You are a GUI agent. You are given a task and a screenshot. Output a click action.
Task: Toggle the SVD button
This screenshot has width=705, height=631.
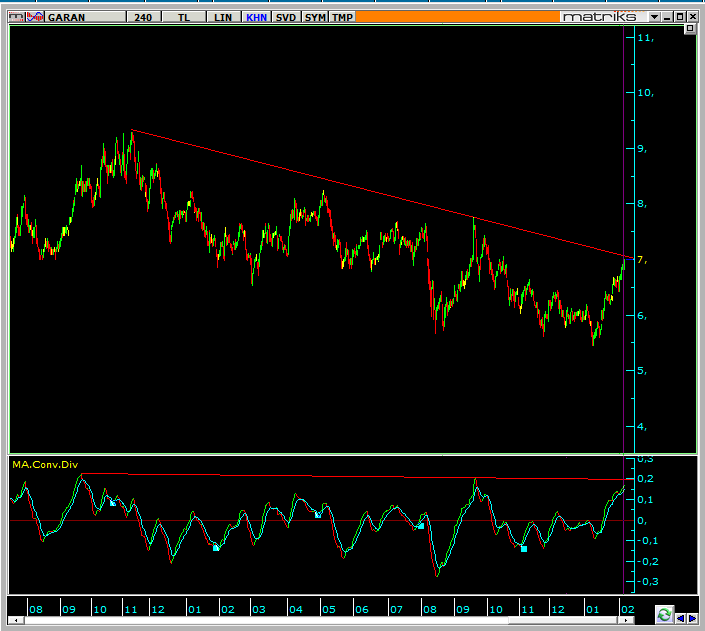(285, 17)
